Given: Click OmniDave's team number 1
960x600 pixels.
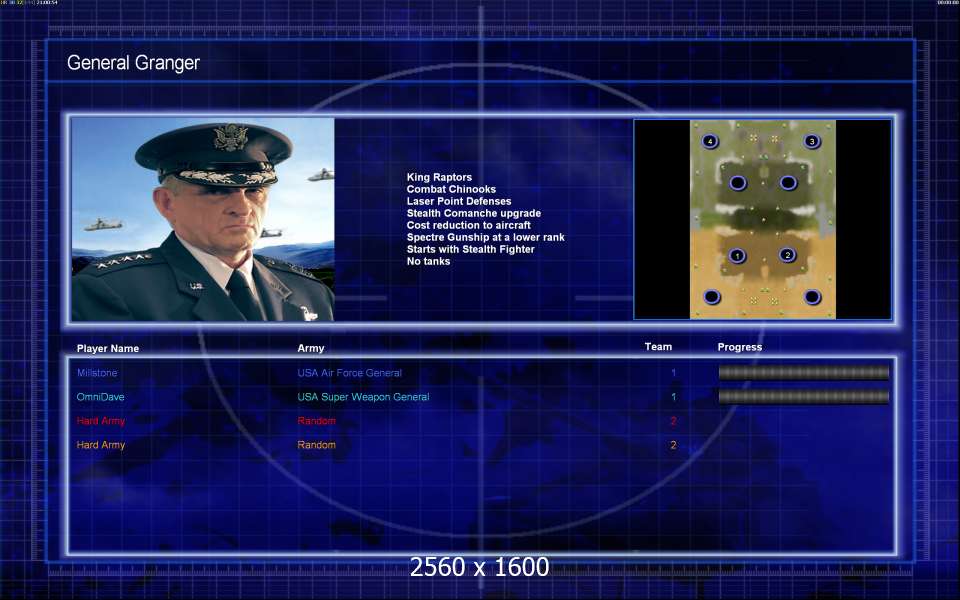Looking at the screenshot, I should (x=673, y=397).
